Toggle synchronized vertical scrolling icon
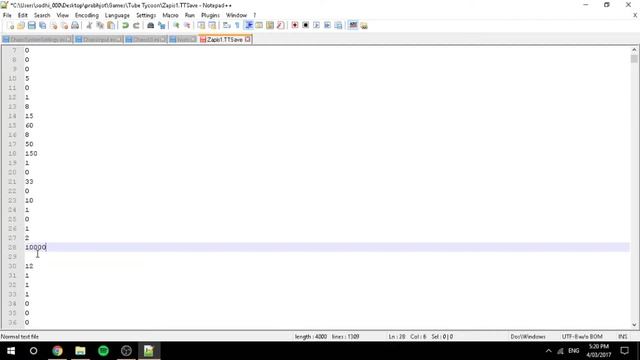The height and width of the screenshot is (360, 640). (201, 26)
